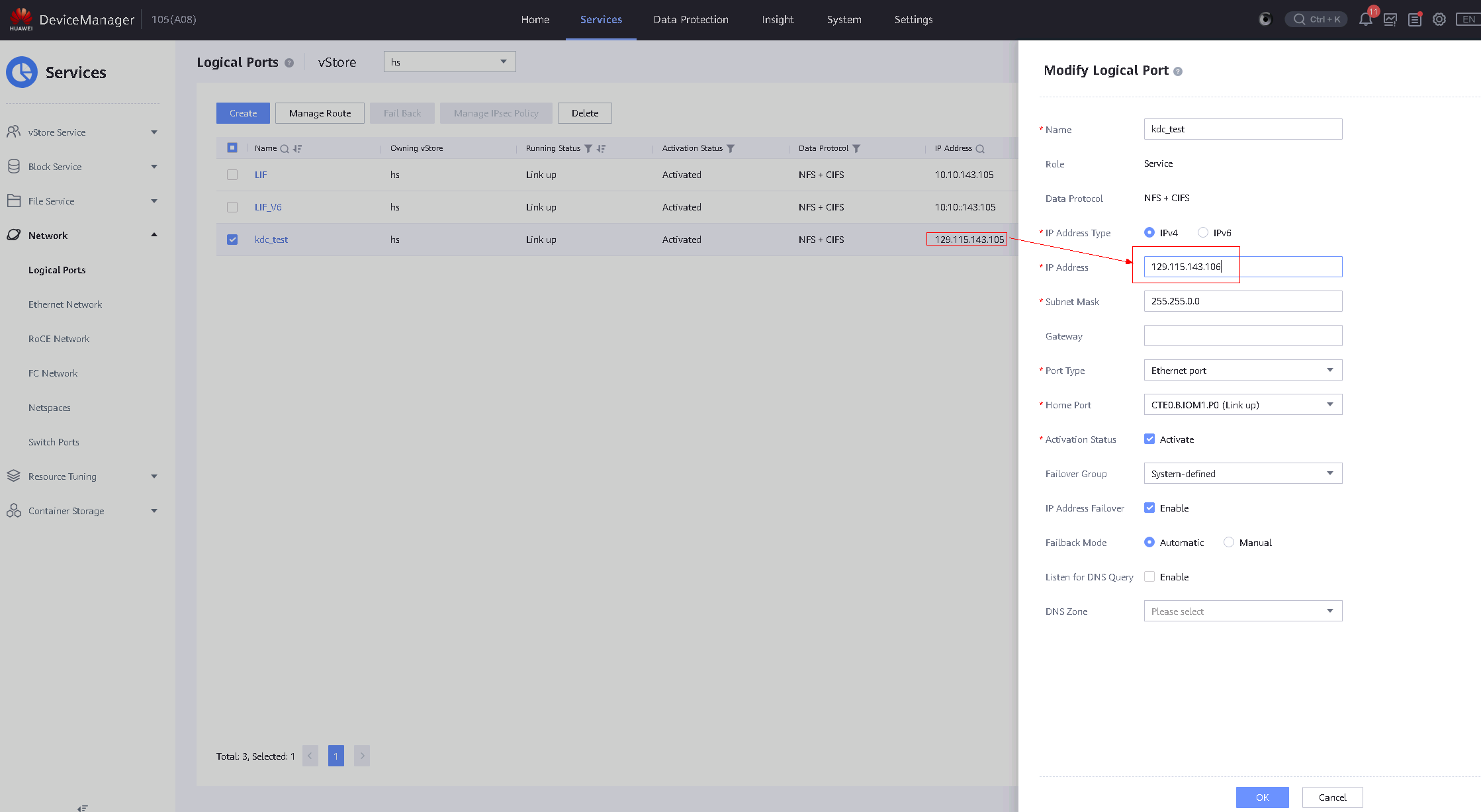Open Switch Ports sidebar item
The width and height of the screenshot is (1481, 812).
54,442
